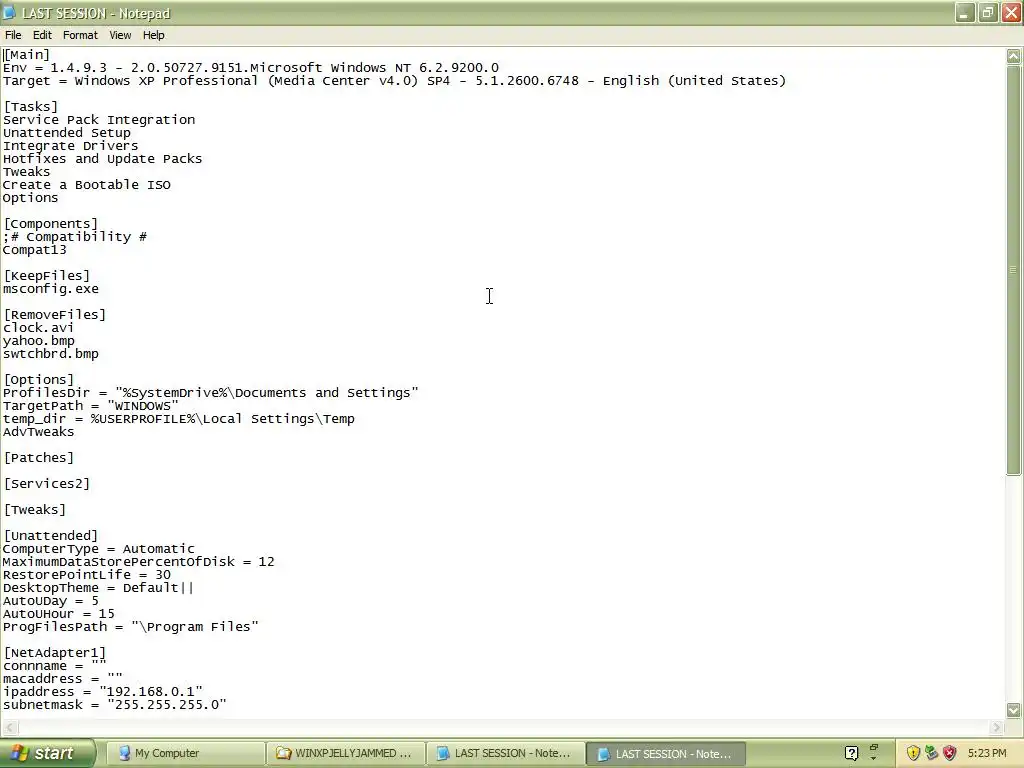Click the vertical scrollbar up arrow
Screen dimensions: 1024x768
(1014, 57)
